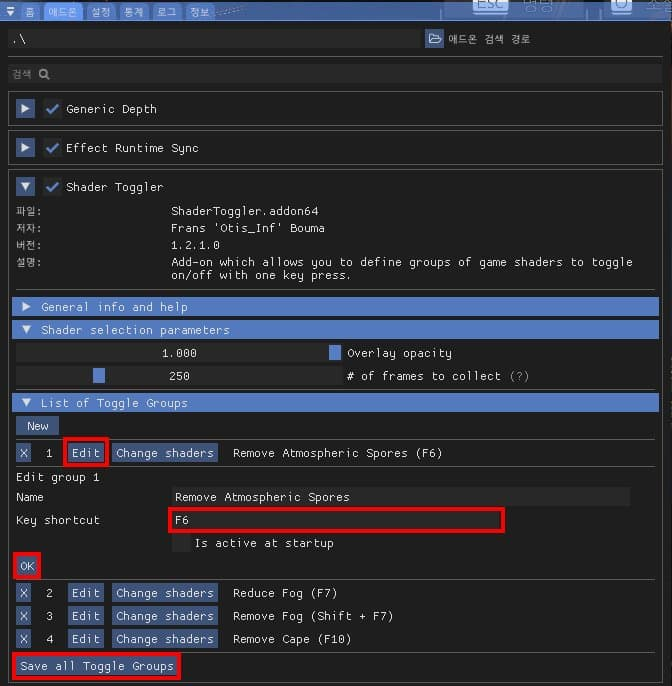This screenshot has height=686, width=672.
Task: Edit the Remove Atmospheric Spores group
Action: coord(86,453)
